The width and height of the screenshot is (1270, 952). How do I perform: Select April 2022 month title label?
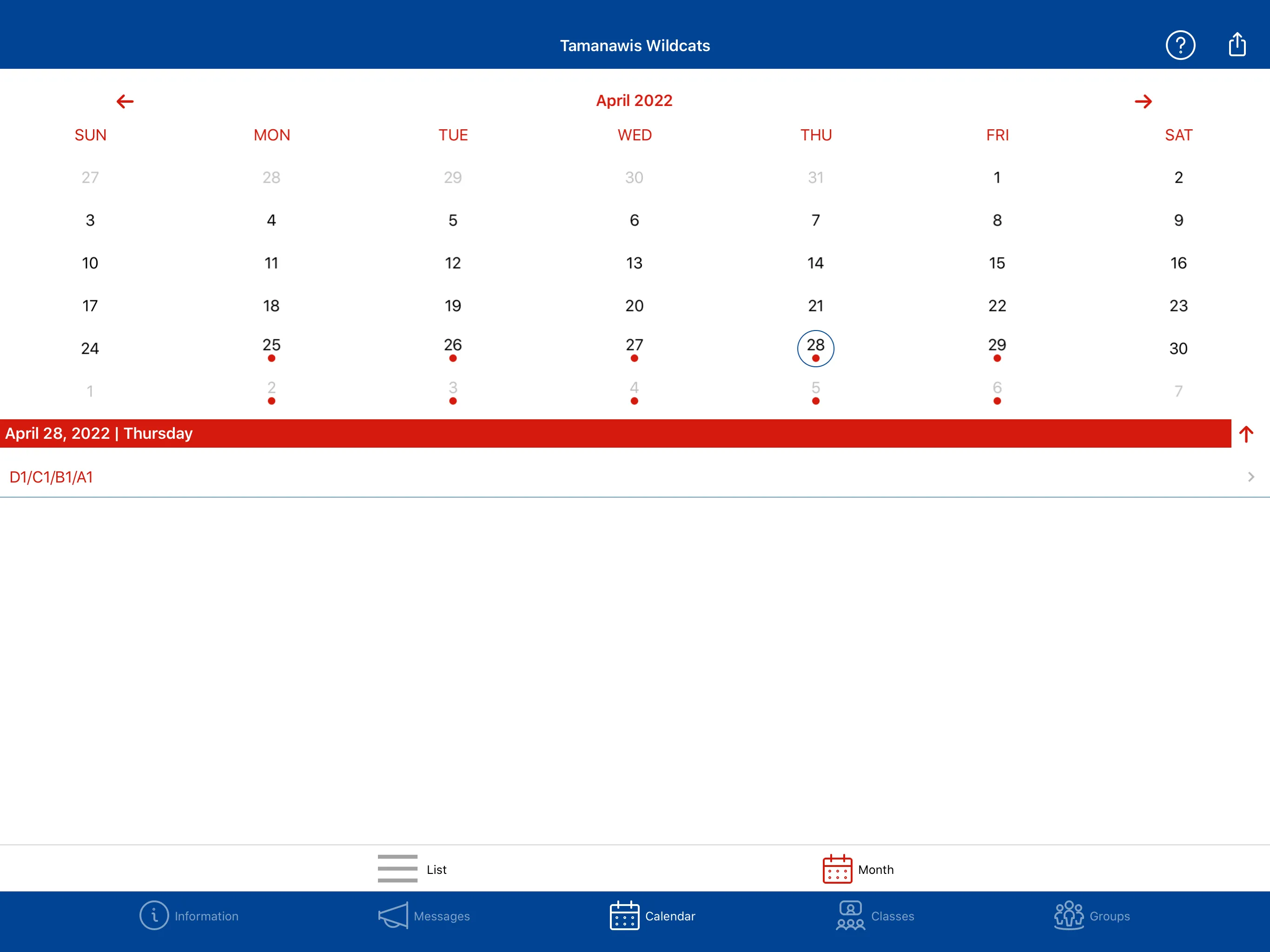tap(634, 101)
